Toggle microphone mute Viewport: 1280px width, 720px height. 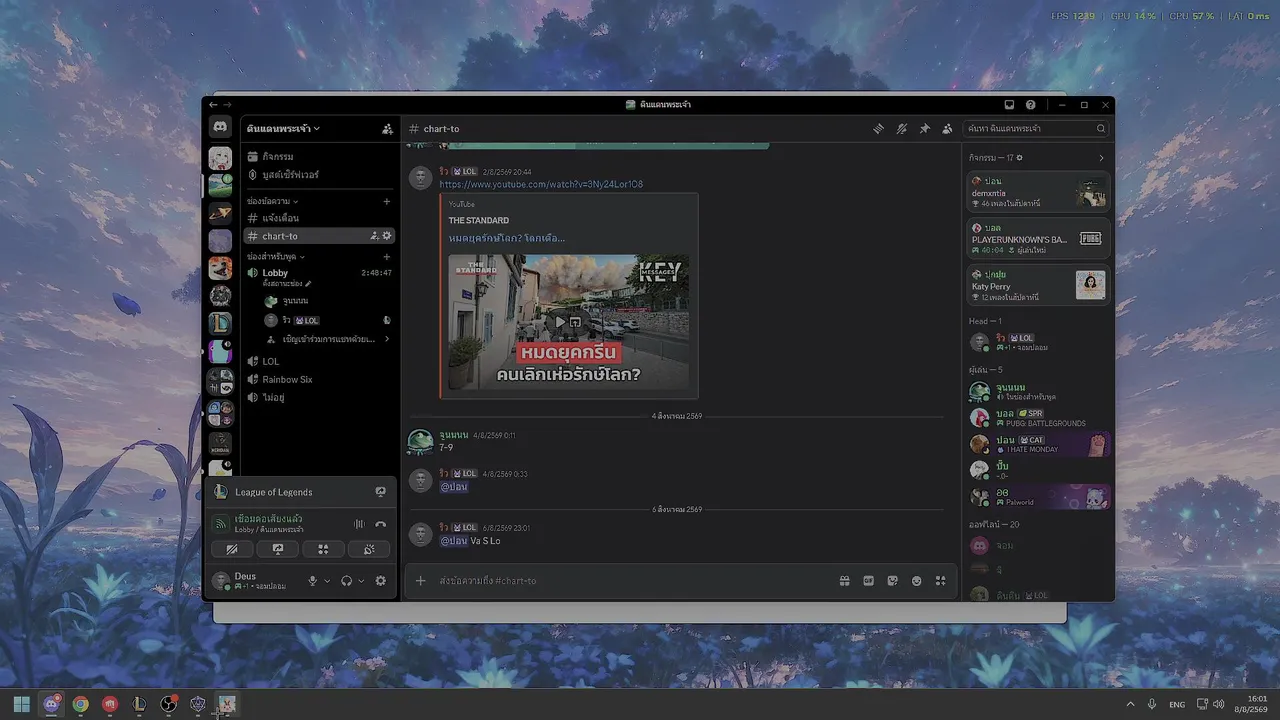313,581
